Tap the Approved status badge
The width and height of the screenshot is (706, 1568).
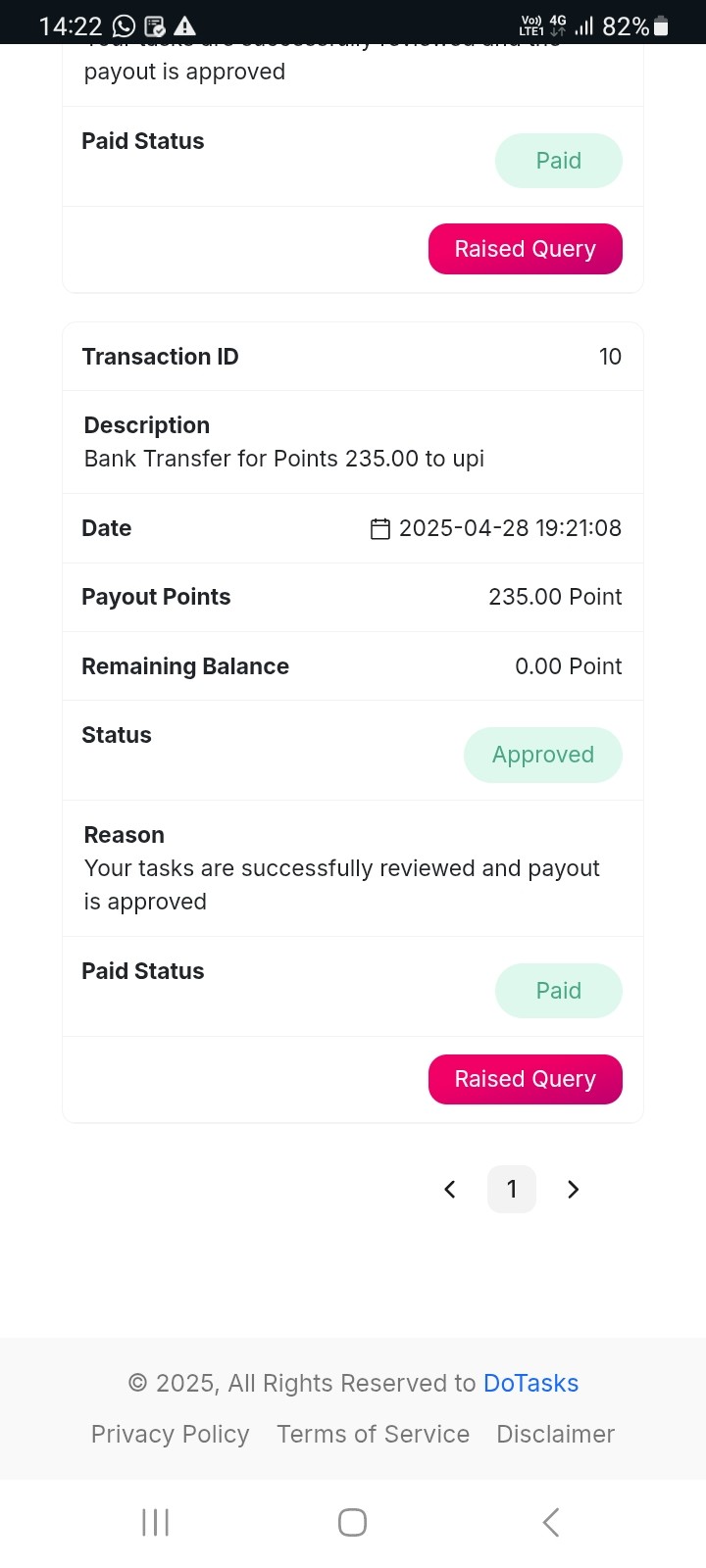[x=543, y=755]
